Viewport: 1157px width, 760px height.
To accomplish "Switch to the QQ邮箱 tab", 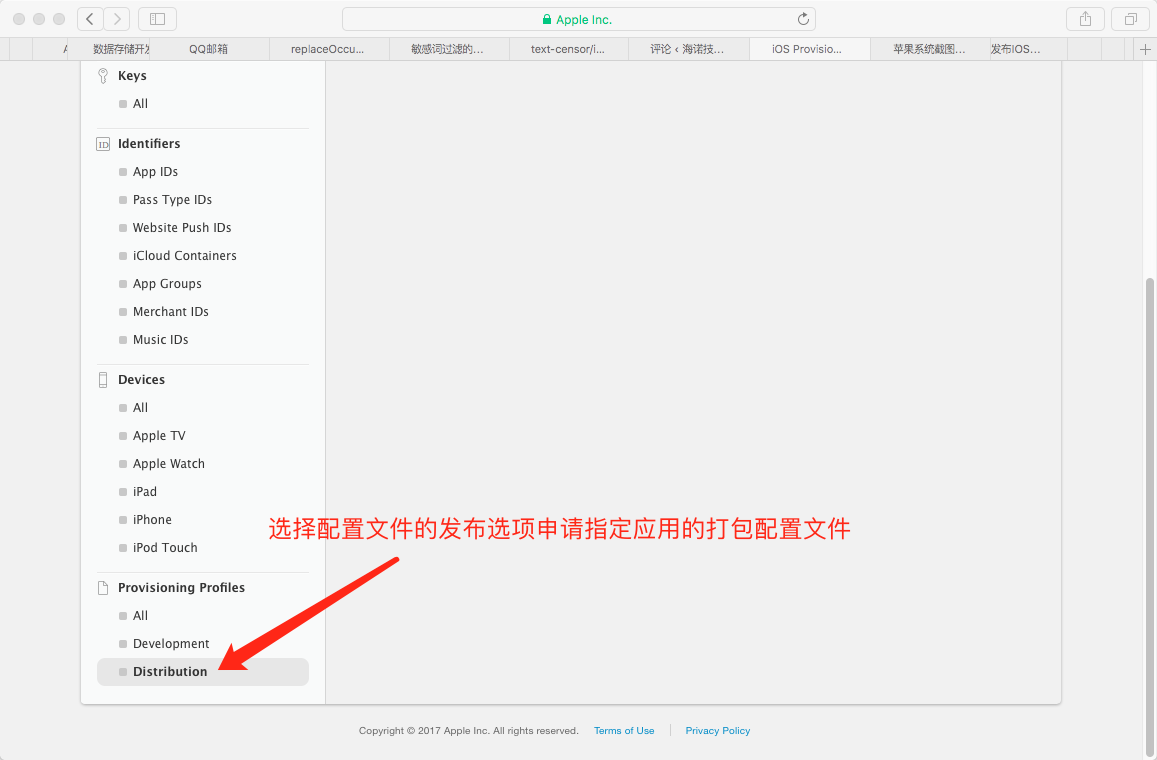I will (x=209, y=49).
